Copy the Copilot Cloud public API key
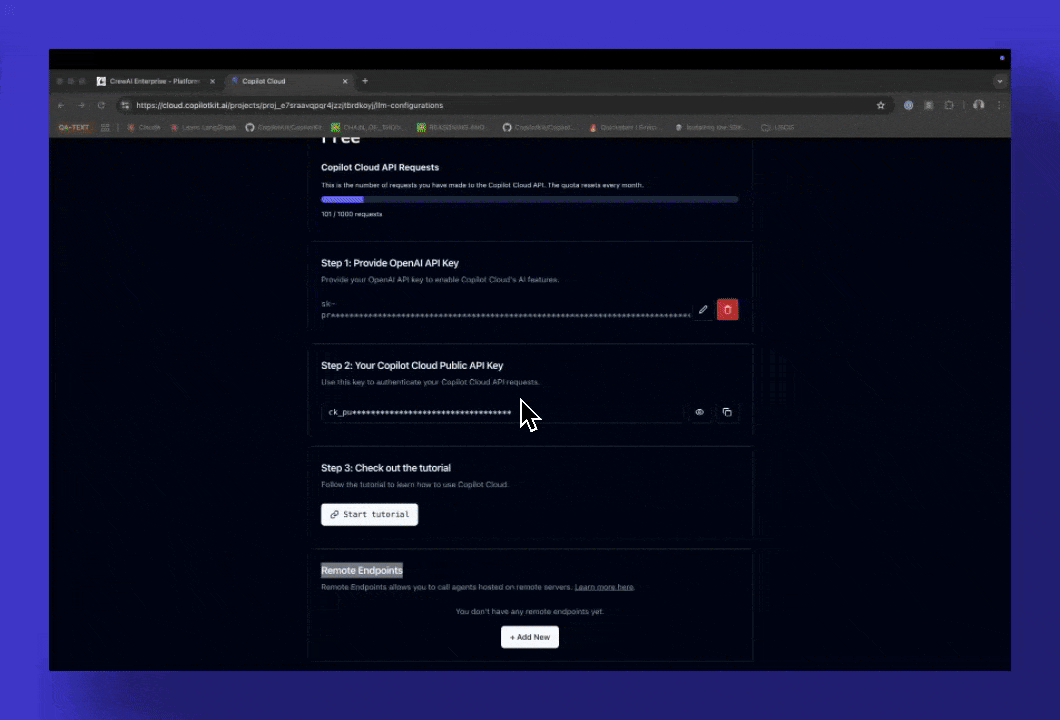This screenshot has height=720, width=1060. (727, 412)
